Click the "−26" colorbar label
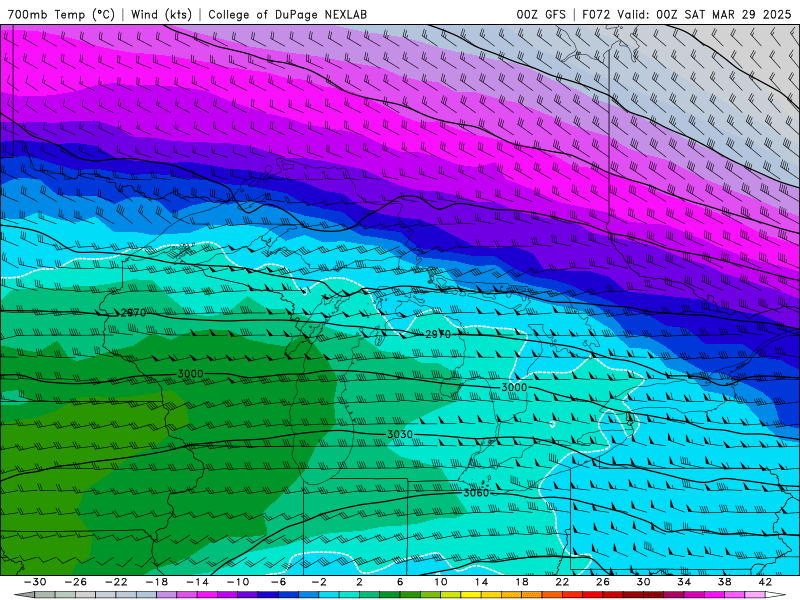The image size is (800, 600). 76,582
